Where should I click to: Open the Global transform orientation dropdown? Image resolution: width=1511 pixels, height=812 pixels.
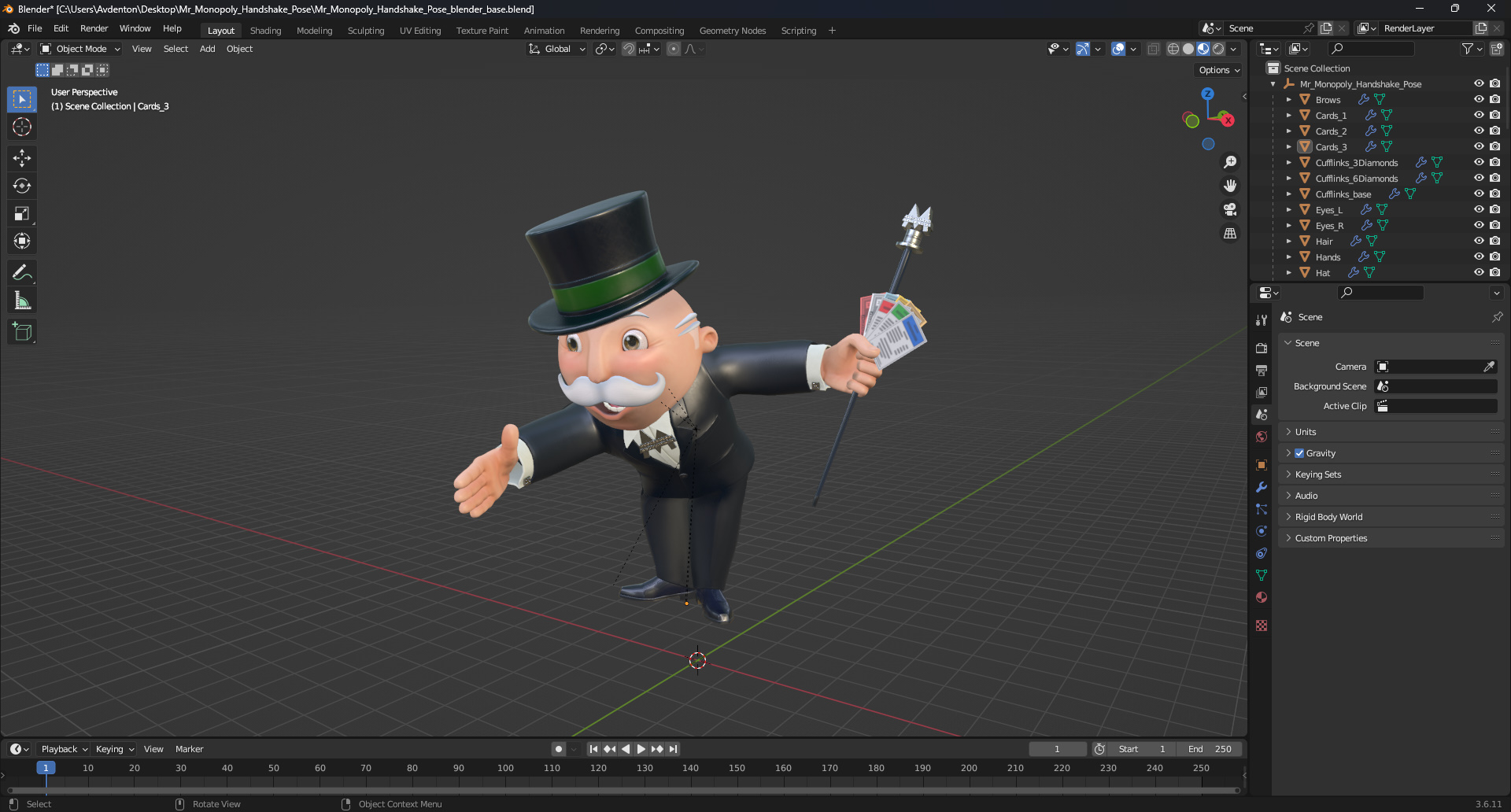click(x=557, y=49)
